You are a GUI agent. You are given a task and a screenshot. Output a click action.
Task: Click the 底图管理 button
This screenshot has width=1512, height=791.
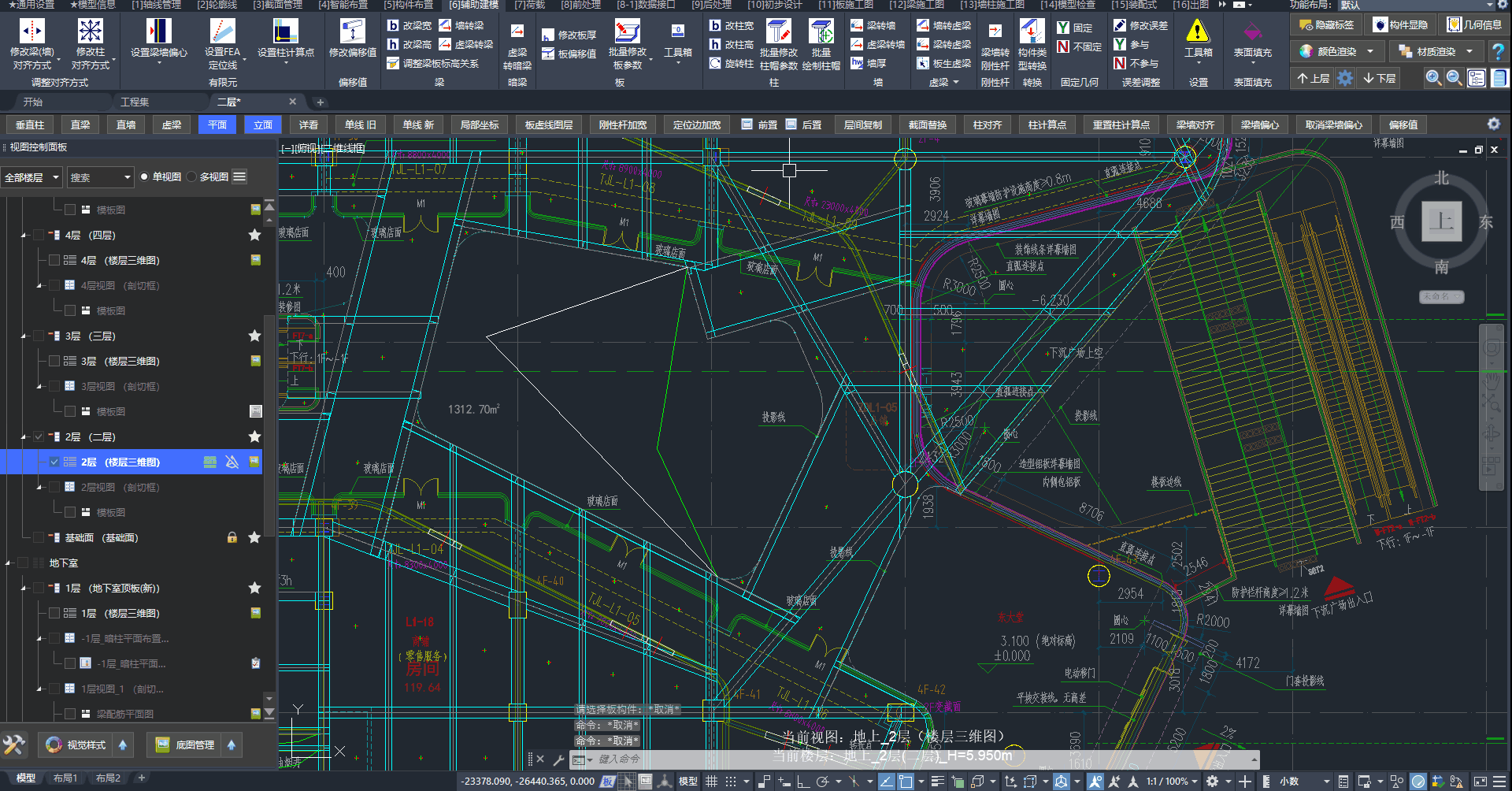pyautogui.click(x=186, y=745)
